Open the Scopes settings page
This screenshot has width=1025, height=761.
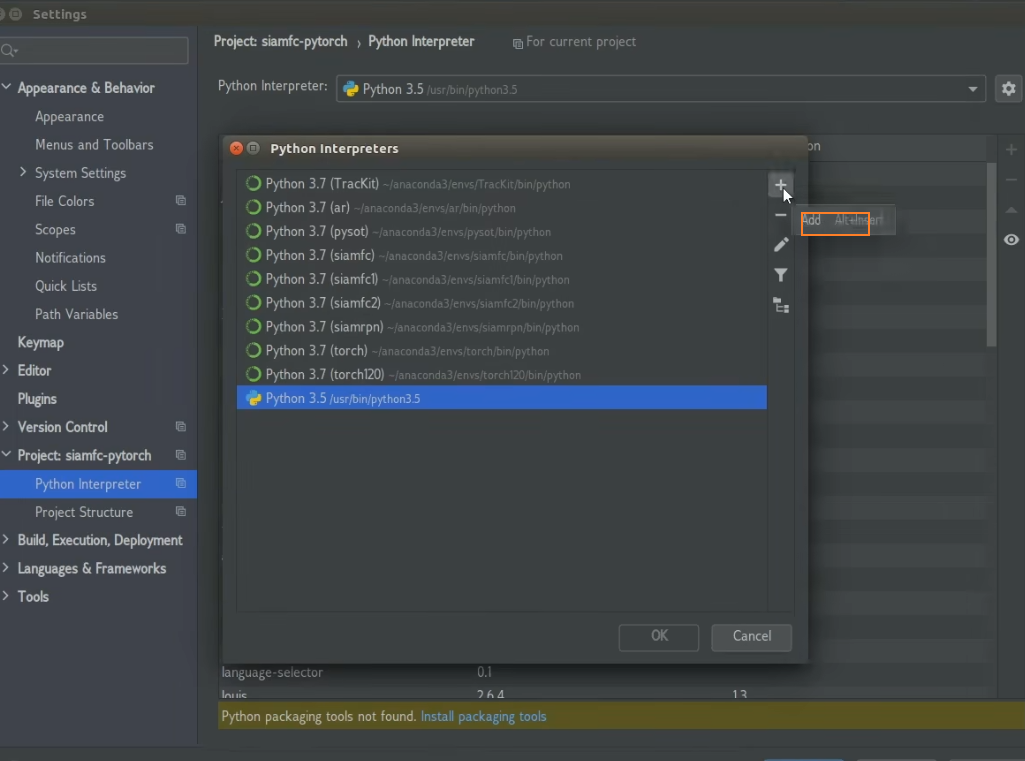[55, 229]
